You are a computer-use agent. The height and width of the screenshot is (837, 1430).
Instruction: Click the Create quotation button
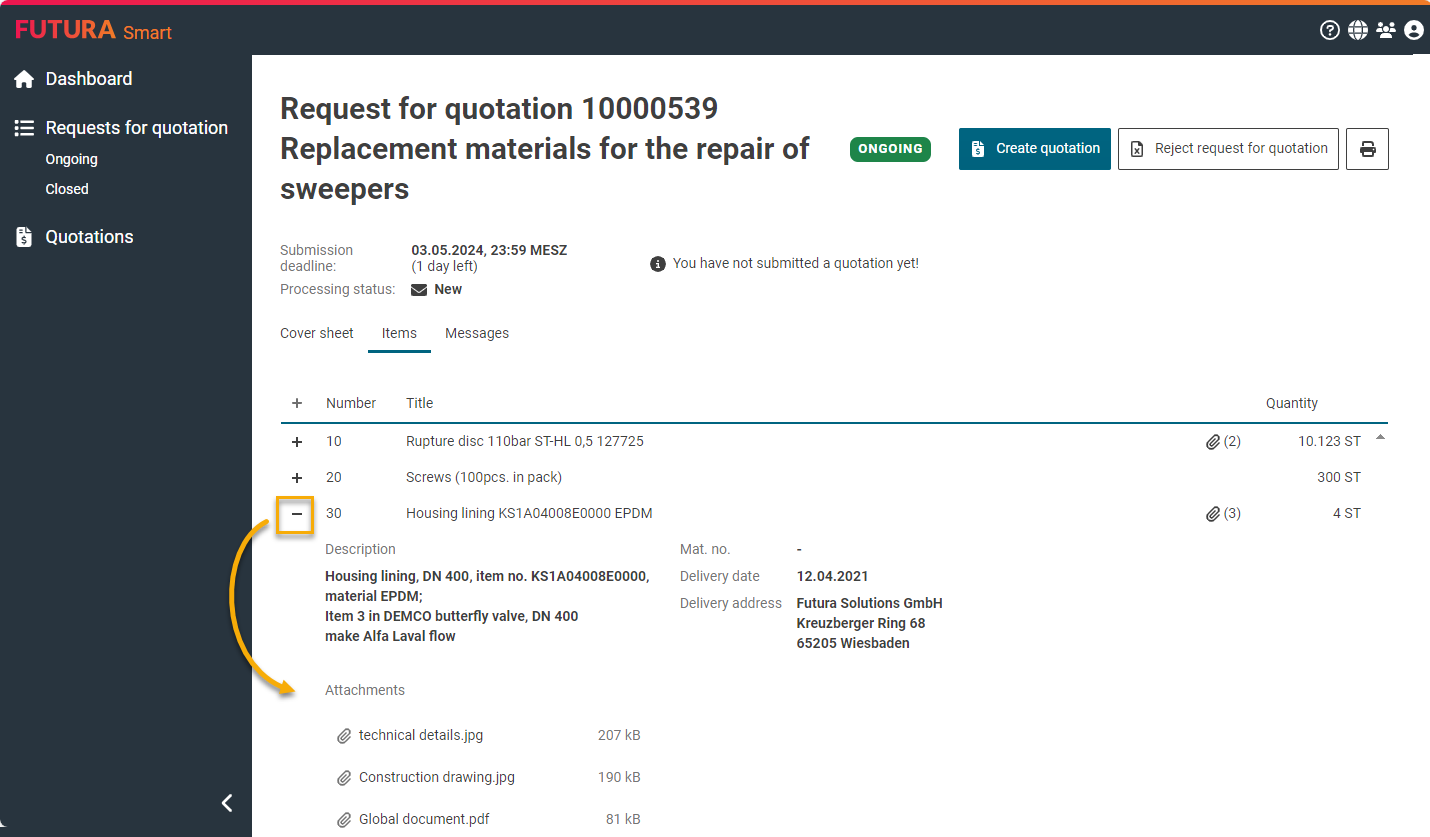(1034, 149)
